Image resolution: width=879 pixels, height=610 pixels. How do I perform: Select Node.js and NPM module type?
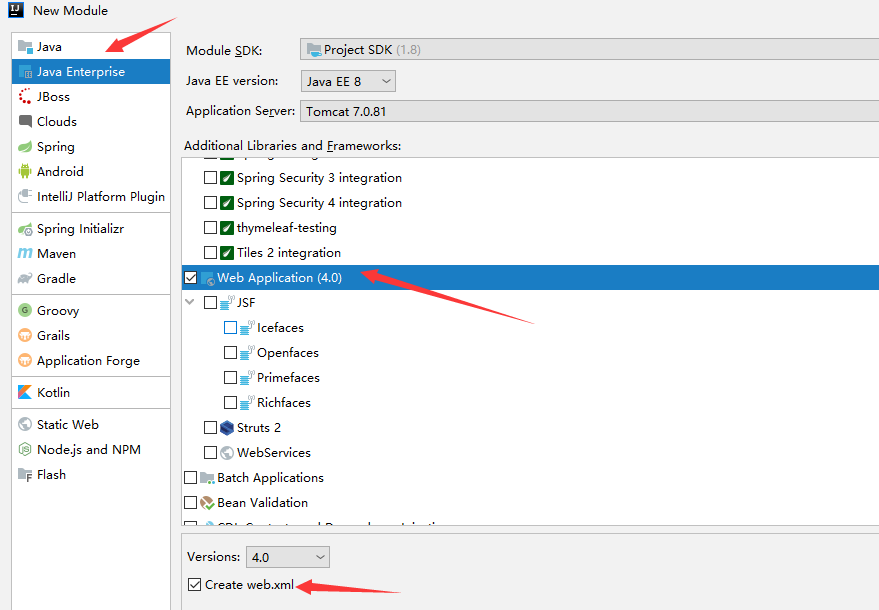91,450
